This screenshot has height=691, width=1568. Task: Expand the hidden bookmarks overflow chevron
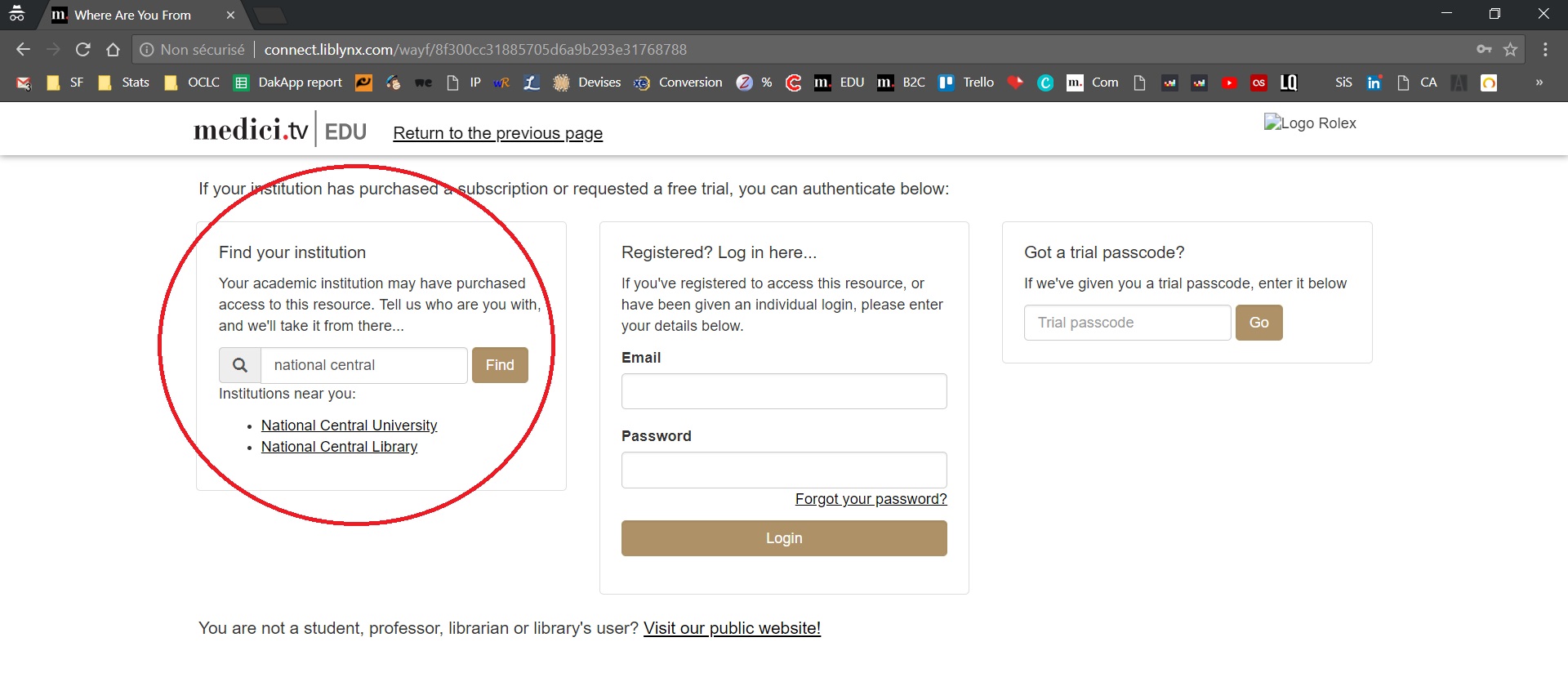(x=1539, y=82)
